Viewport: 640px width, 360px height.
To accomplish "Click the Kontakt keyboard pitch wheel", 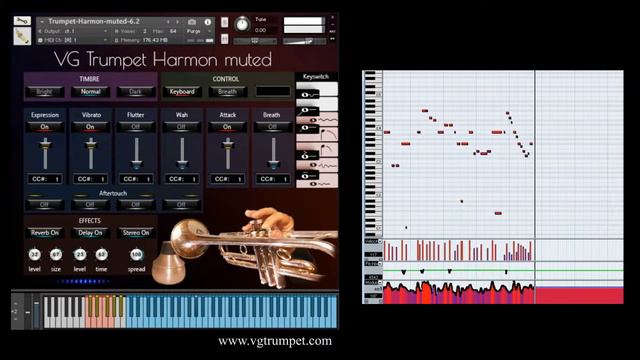I will click(27, 312).
